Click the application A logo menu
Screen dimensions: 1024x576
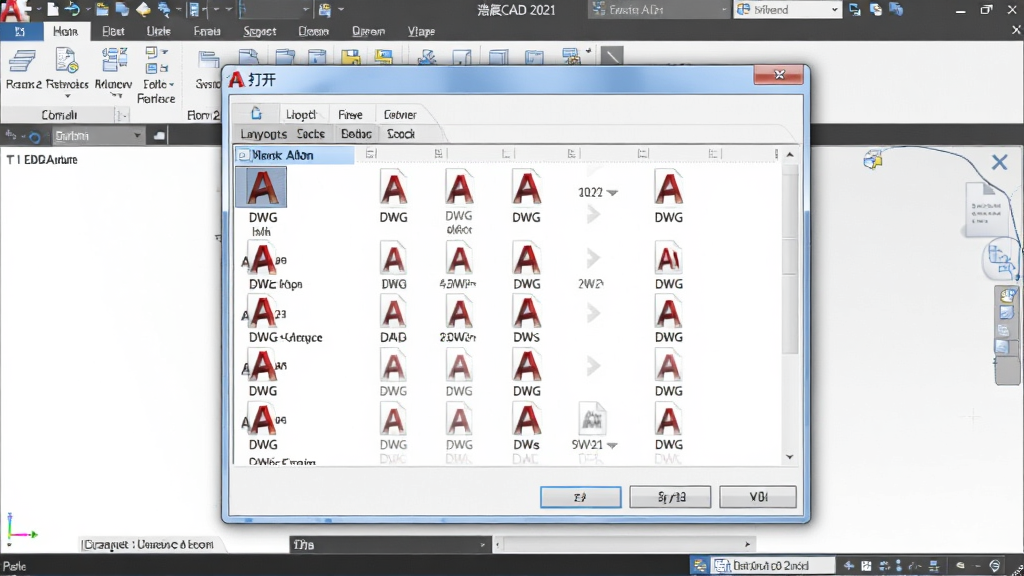(14, 10)
